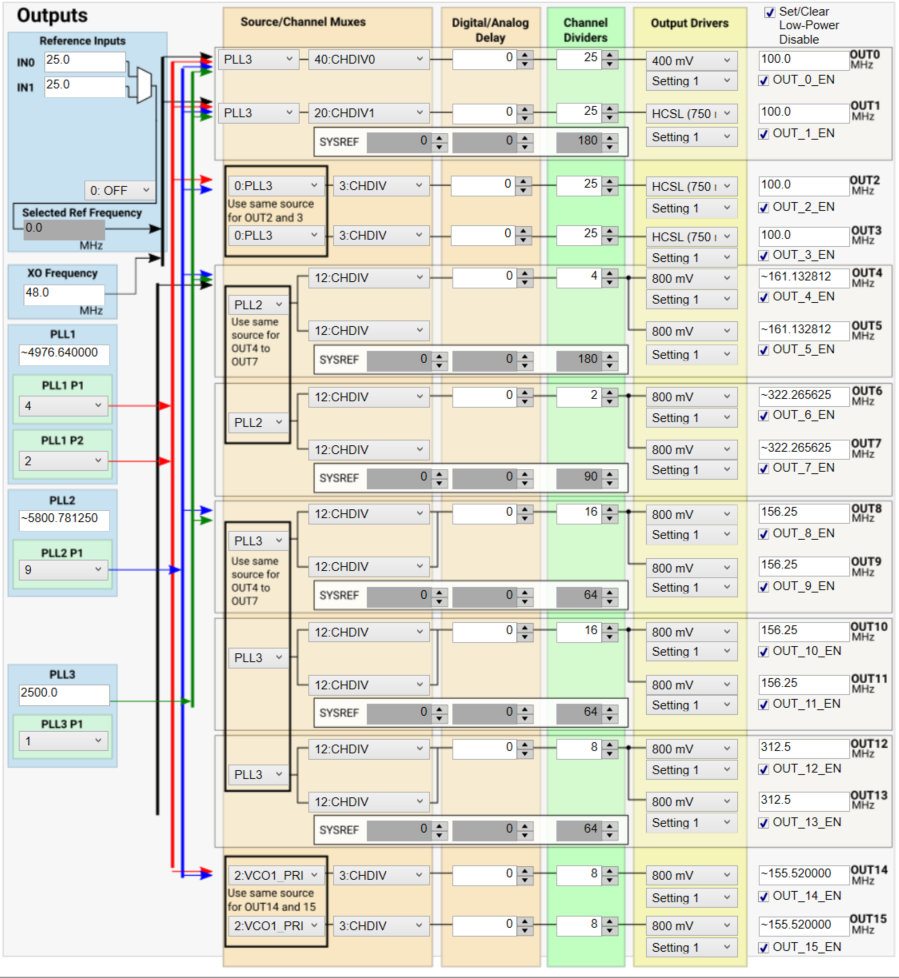Open the PLL2 P1 dropdown showing 9
The image size is (899, 978).
[62, 568]
